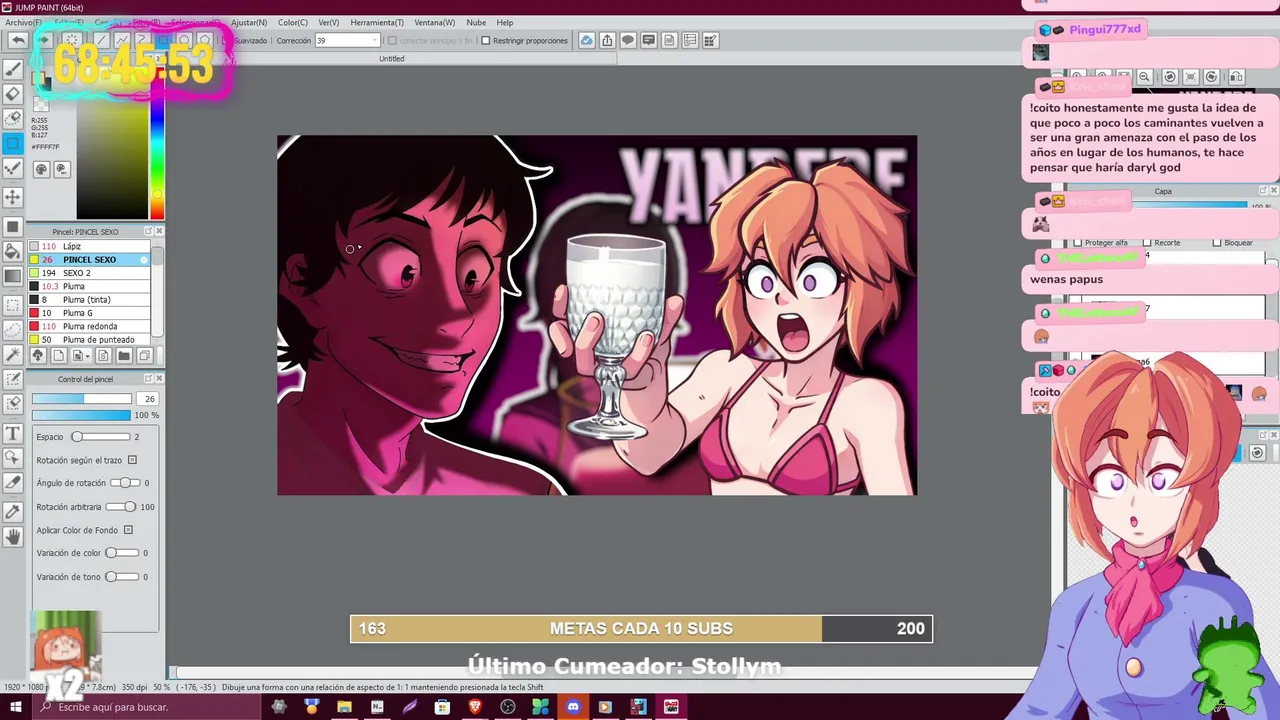Open the Help menu
Screen dimensions: 1280x720
click(505, 22)
